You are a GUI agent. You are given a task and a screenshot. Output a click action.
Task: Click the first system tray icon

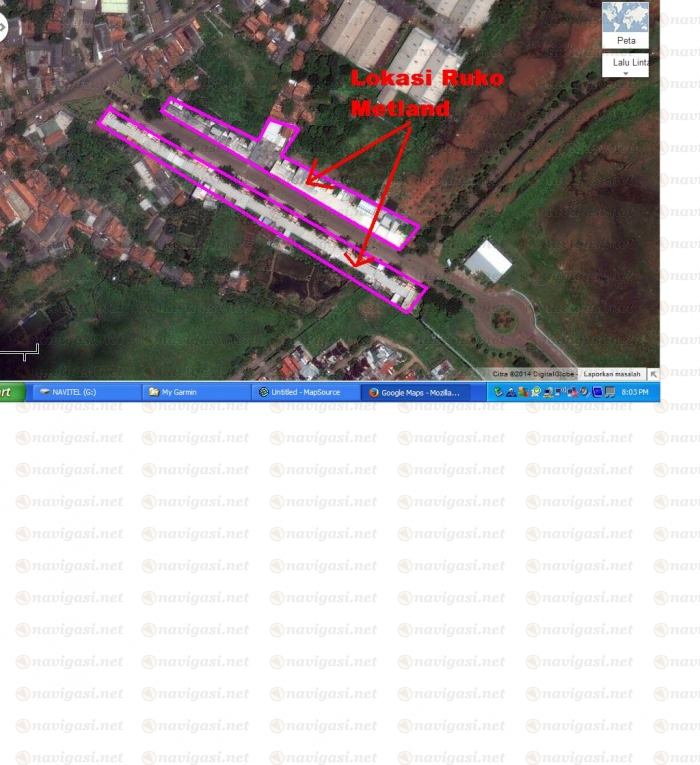coord(498,392)
